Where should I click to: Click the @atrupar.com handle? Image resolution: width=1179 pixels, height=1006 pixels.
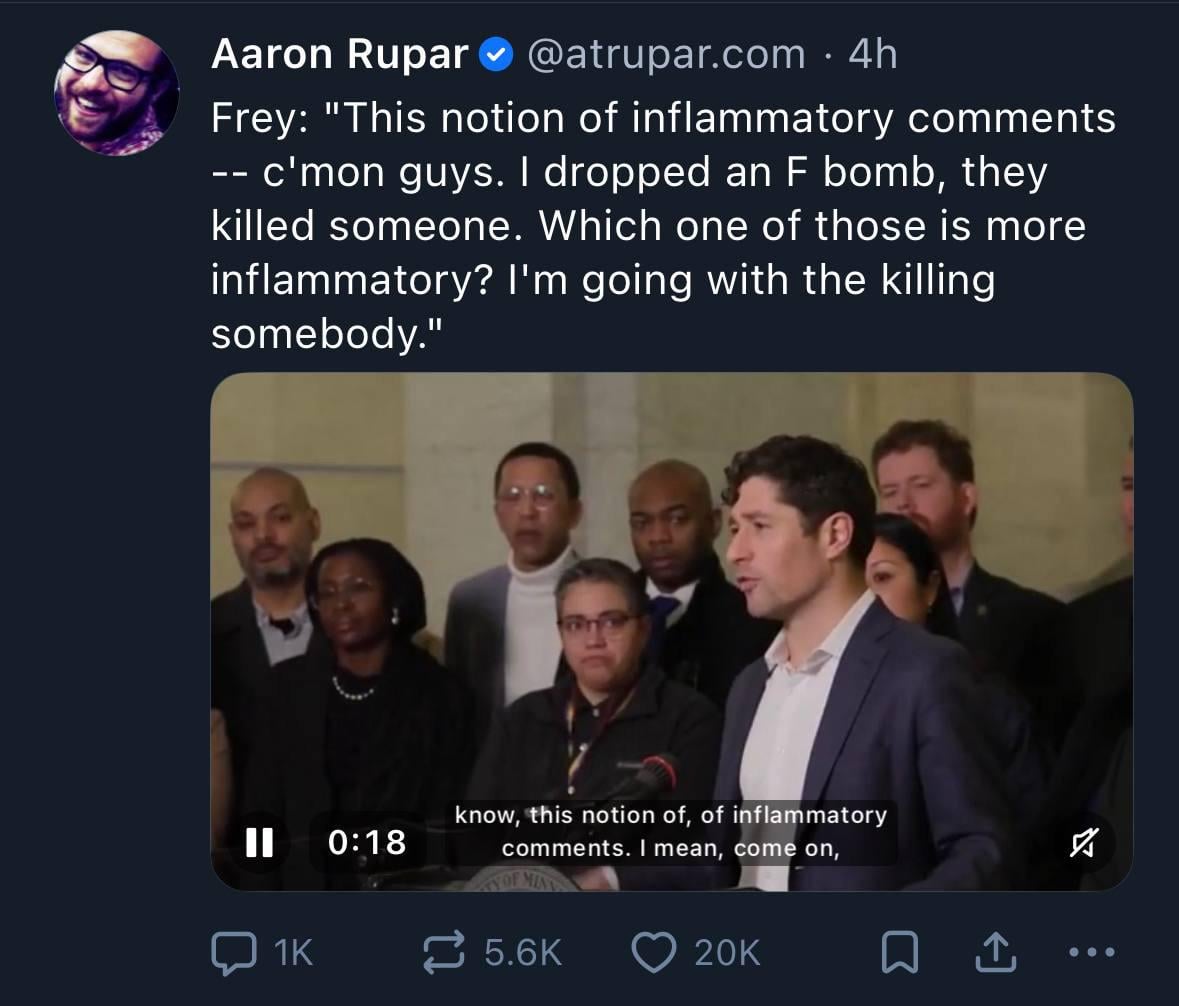tap(665, 55)
